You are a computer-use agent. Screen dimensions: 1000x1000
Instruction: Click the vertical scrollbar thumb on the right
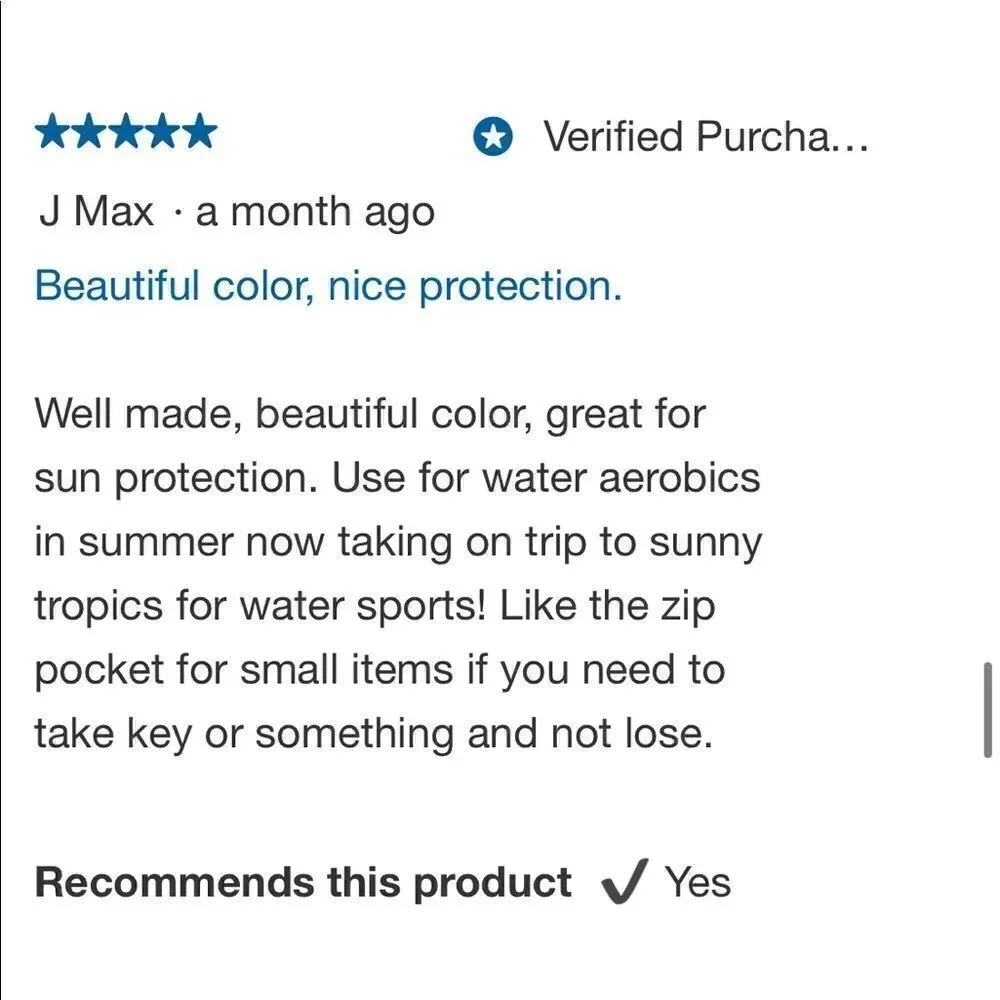coord(988,710)
